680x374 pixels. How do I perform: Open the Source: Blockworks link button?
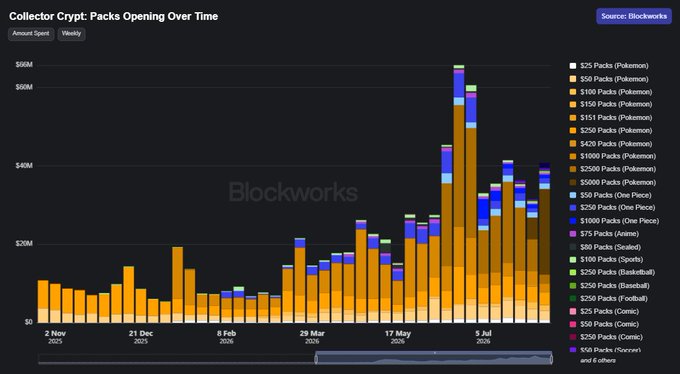(x=634, y=16)
